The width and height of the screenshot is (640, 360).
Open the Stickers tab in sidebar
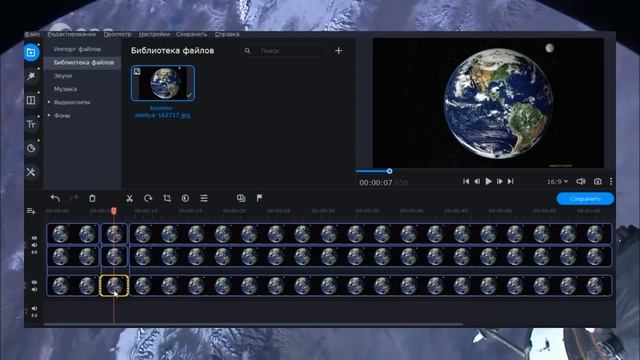point(31,148)
